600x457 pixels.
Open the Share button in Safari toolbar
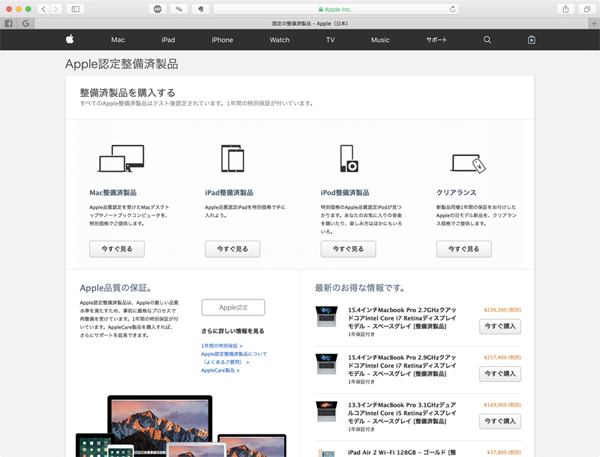point(566,9)
